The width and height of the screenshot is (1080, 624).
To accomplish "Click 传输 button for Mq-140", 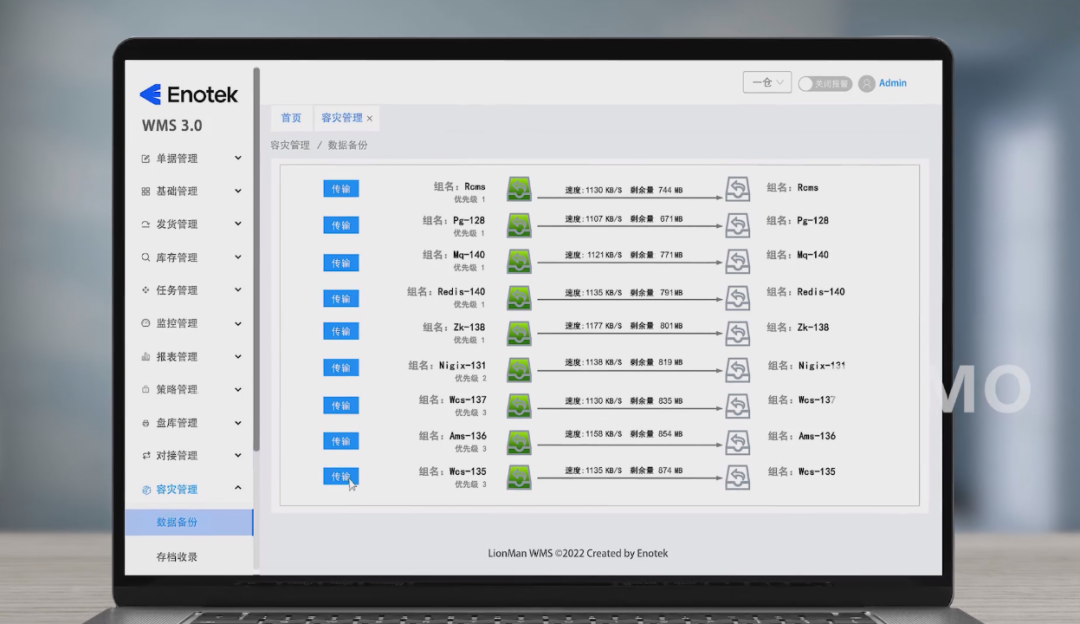I will tap(341, 263).
